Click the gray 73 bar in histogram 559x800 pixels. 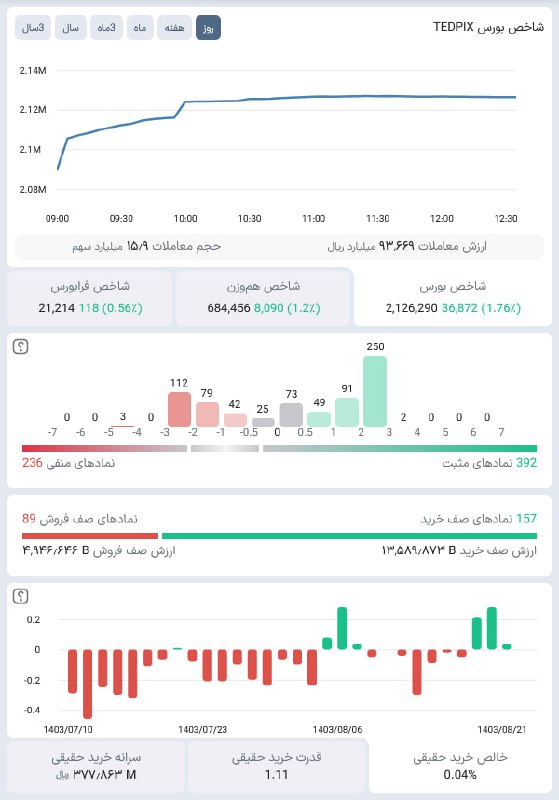coord(291,415)
